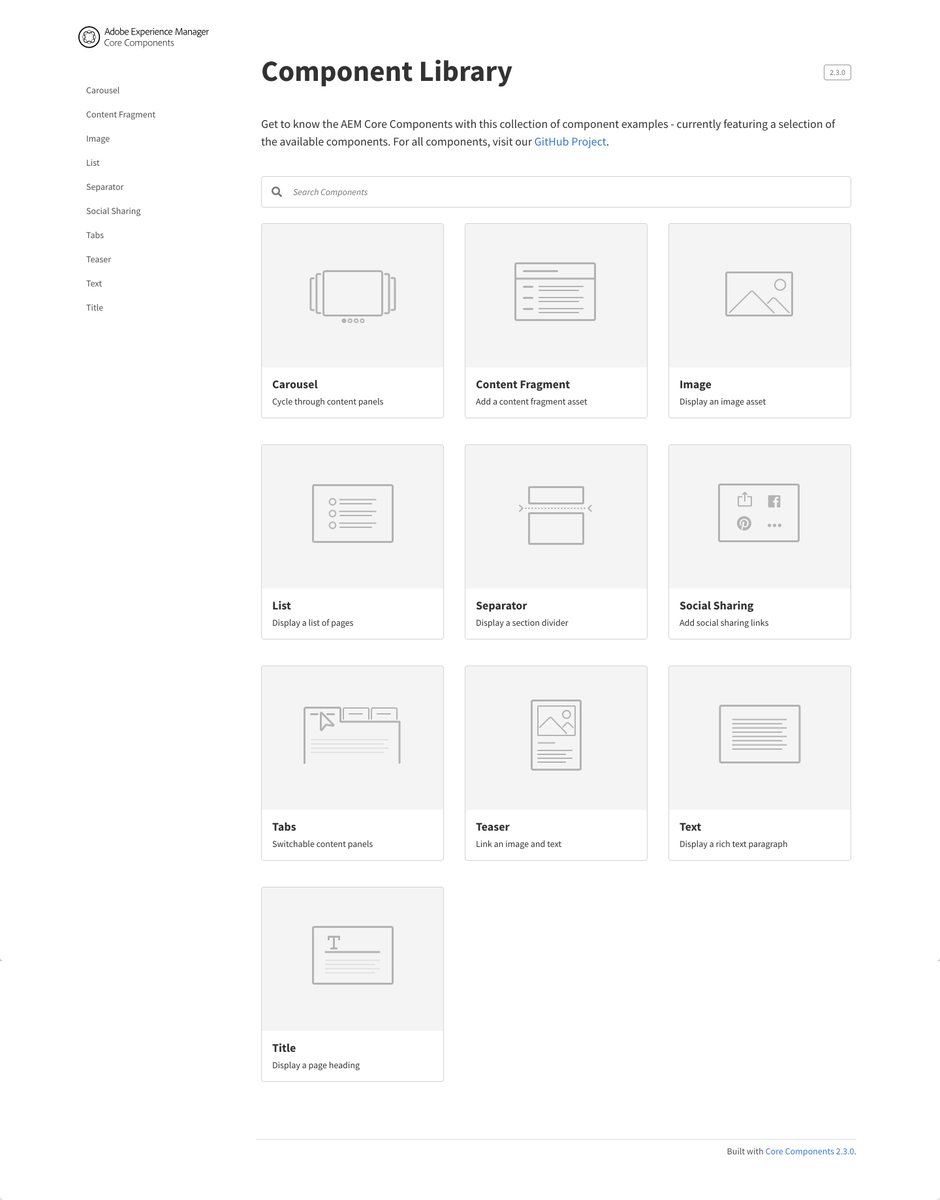Select the Image component illustration

(759, 293)
